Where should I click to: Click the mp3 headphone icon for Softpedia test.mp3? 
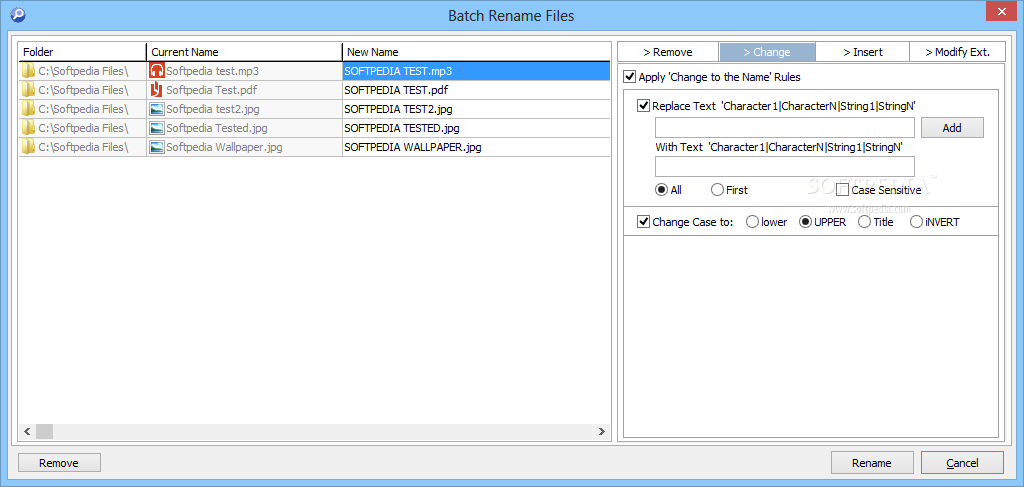tap(157, 71)
